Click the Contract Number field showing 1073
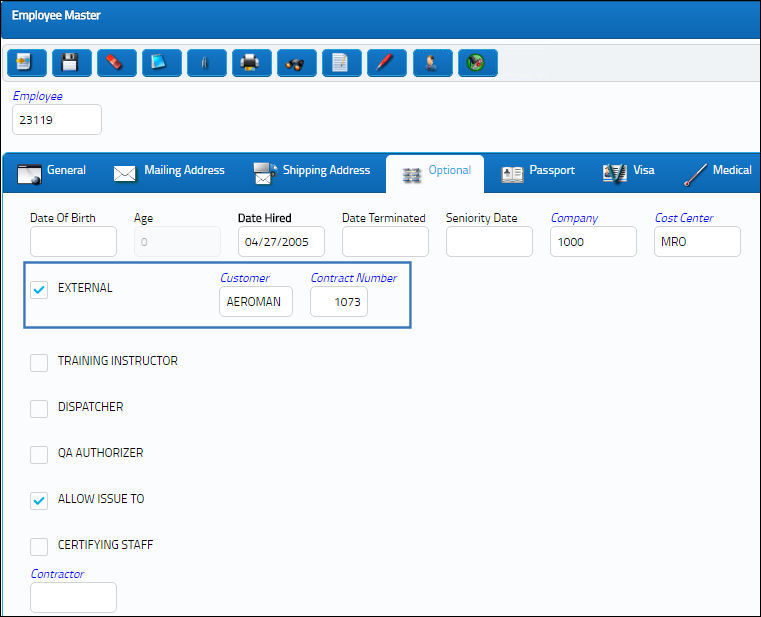 point(339,301)
